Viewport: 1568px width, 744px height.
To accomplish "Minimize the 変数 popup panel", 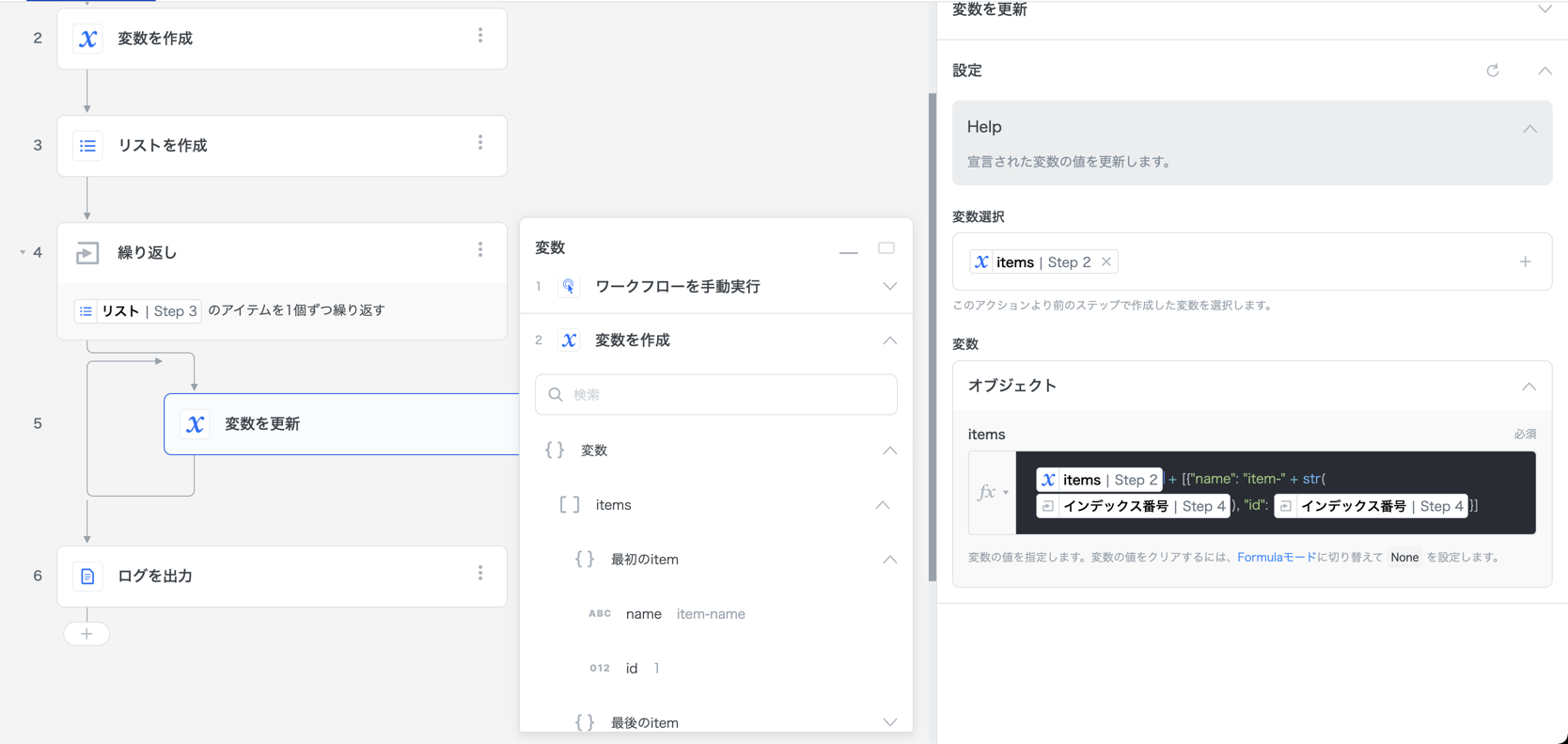I will click(x=849, y=251).
